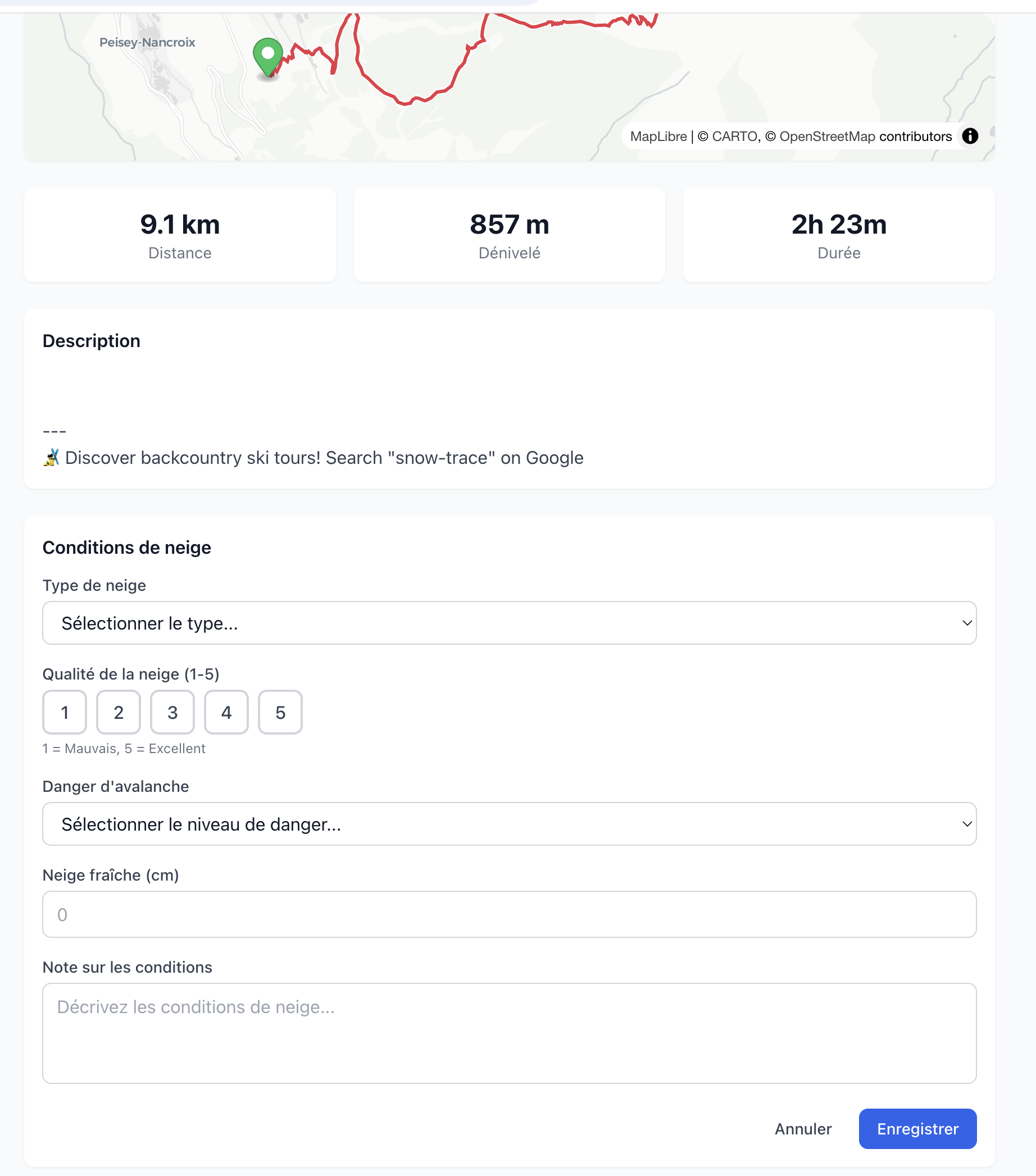Select snow quality rating 3
Screen dimensions: 1036x1176
pyautogui.click(x=172, y=712)
